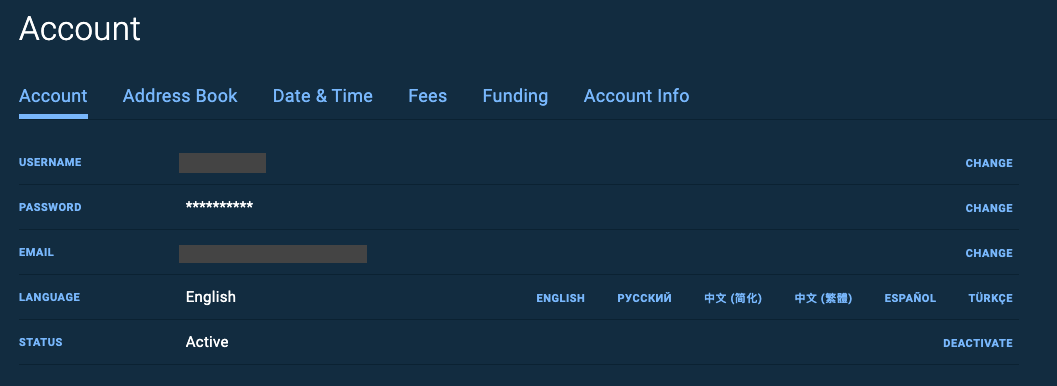
Task: Select TÜRKÇE language option
Action: tap(990, 298)
